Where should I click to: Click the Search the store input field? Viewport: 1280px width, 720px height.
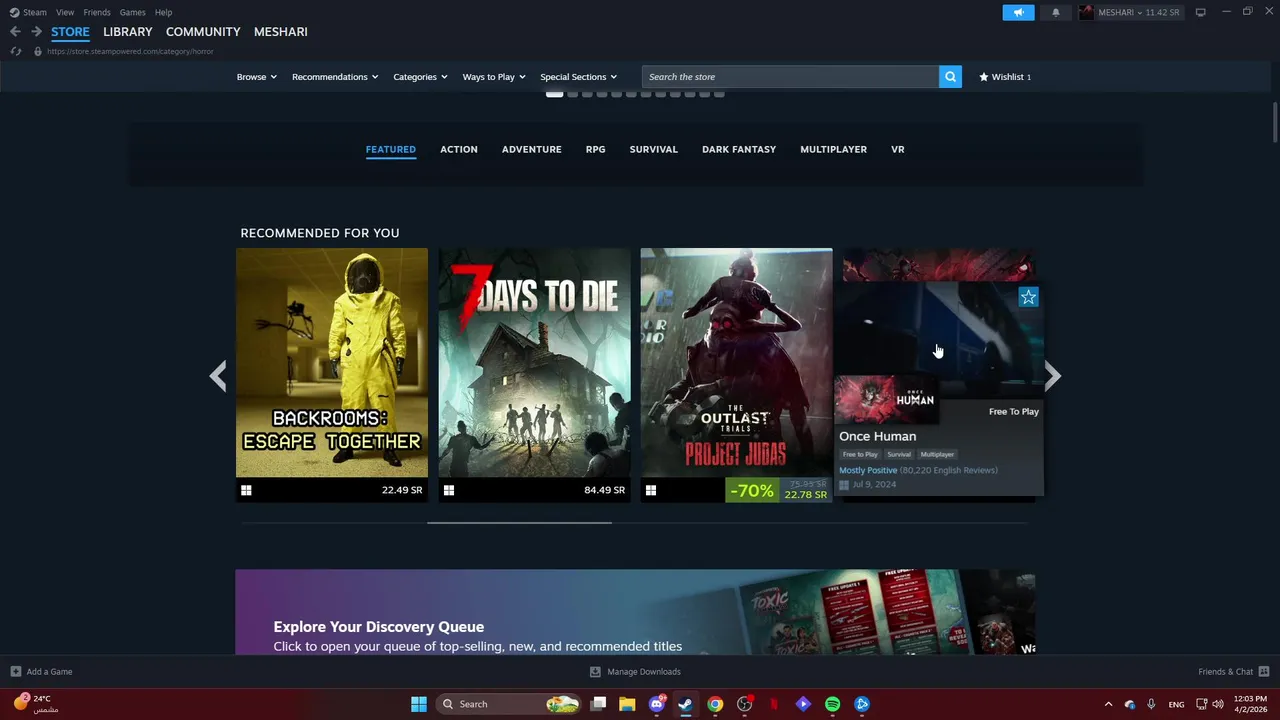(x=790, y=77)
